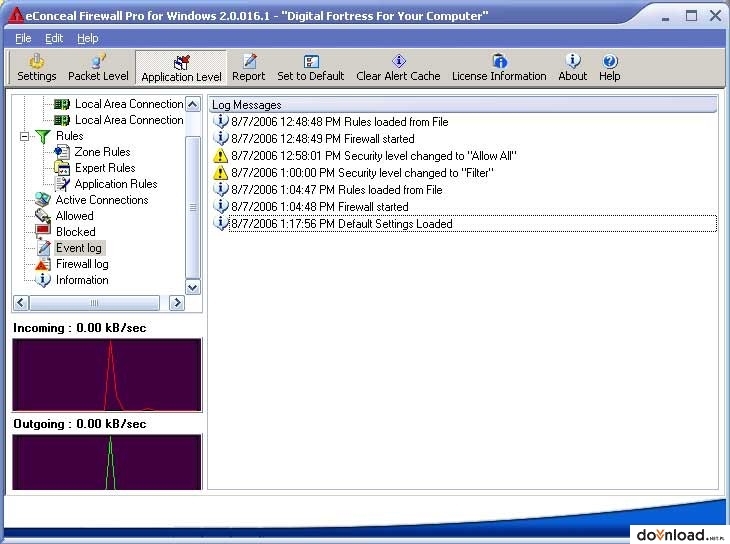Open the About toolbar button
Image resolution: width=730 pixels, height=544 pixels.
point(573,68)
